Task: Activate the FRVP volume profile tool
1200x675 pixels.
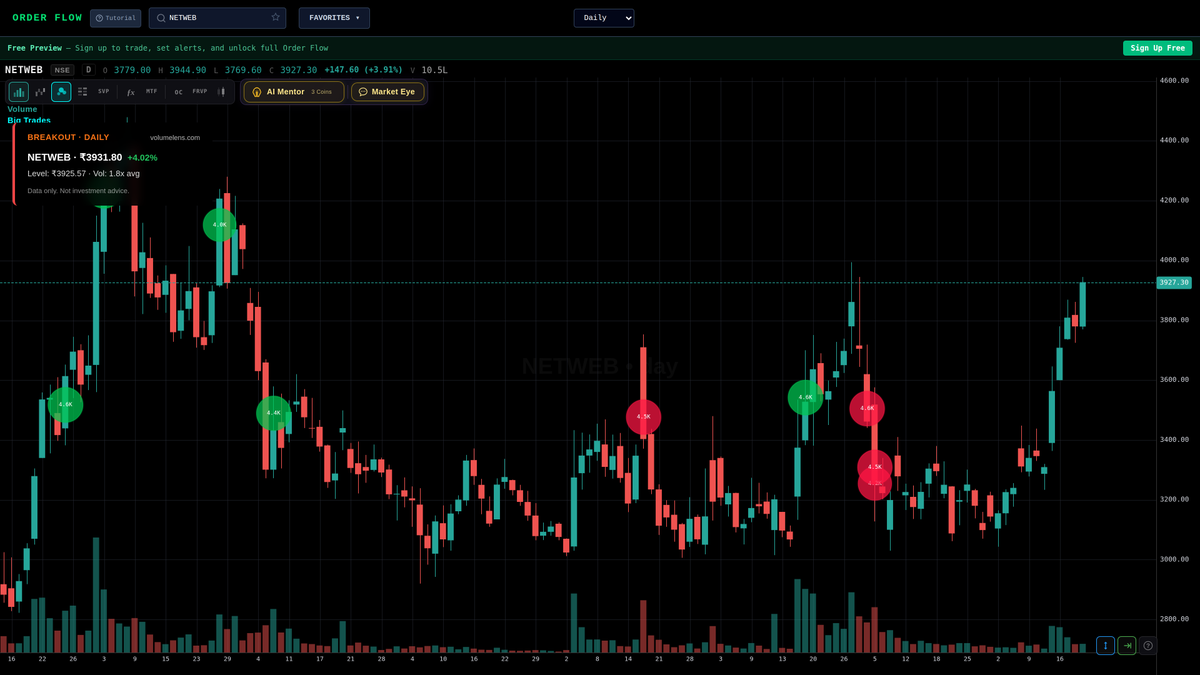Action: coord(199,91)
